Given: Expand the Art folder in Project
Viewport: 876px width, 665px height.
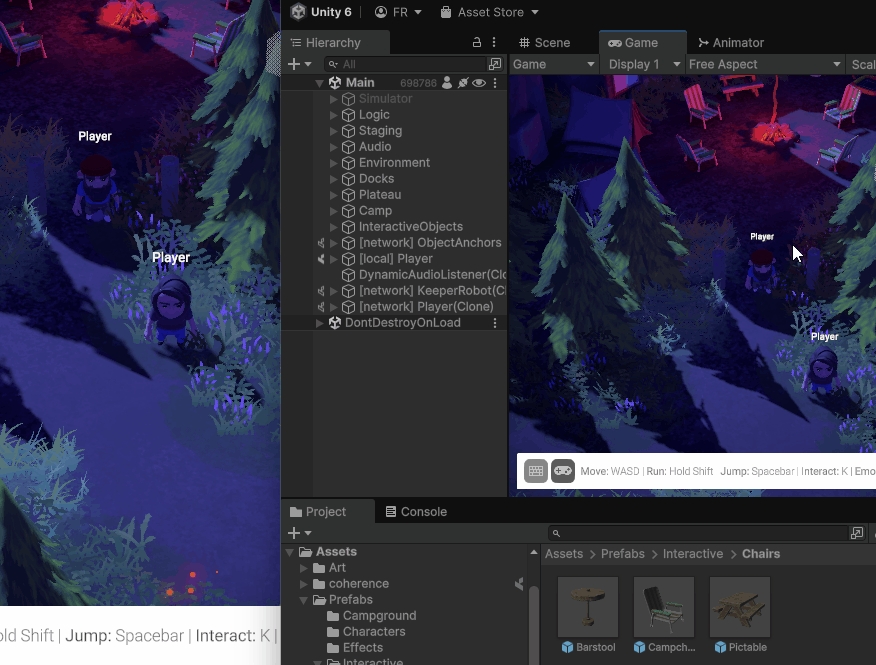Looking at the screenshot, I should pyautogui.click(x=304, y=568).
